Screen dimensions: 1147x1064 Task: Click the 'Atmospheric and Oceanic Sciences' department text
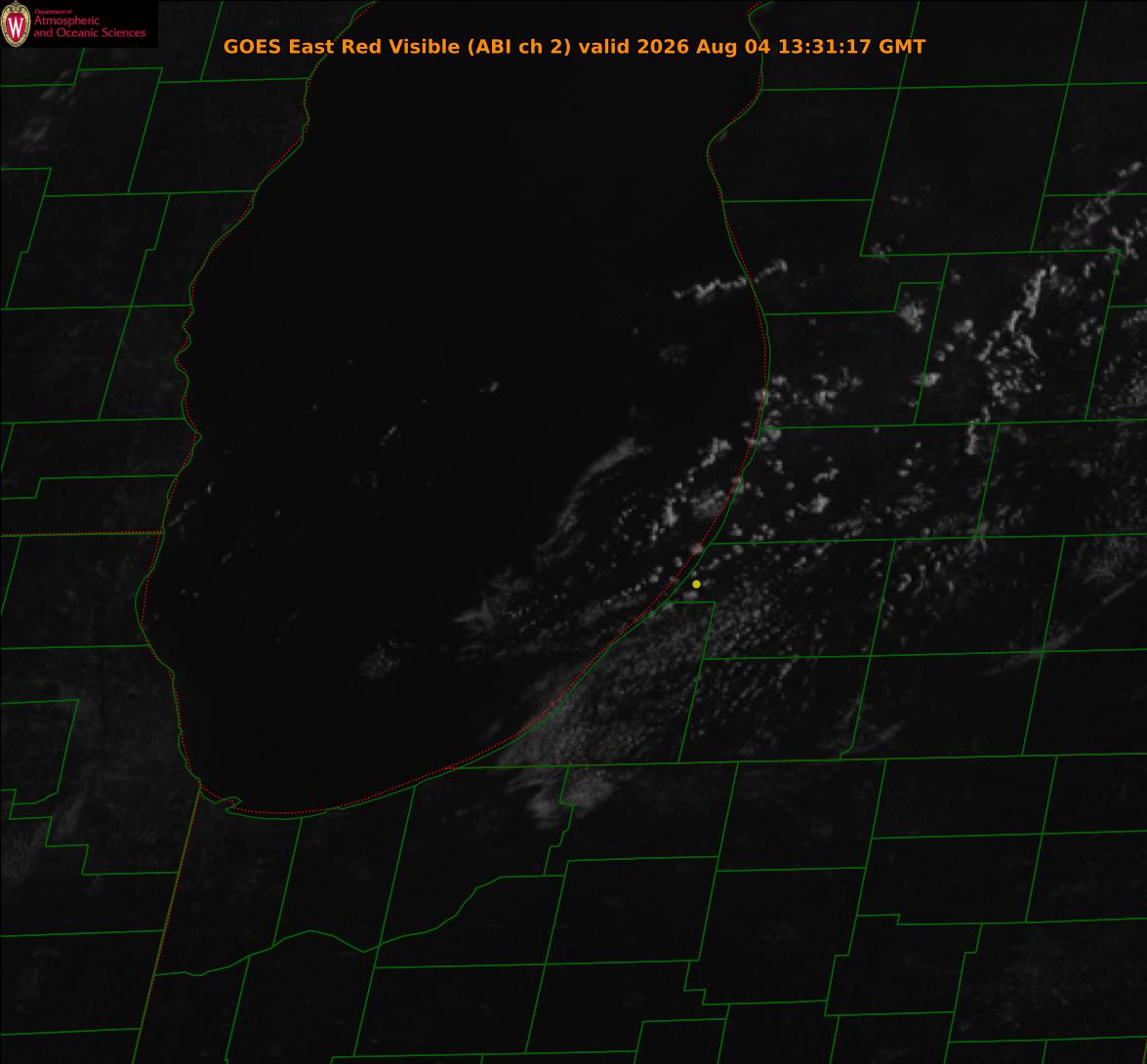click(x=89, y=26)
